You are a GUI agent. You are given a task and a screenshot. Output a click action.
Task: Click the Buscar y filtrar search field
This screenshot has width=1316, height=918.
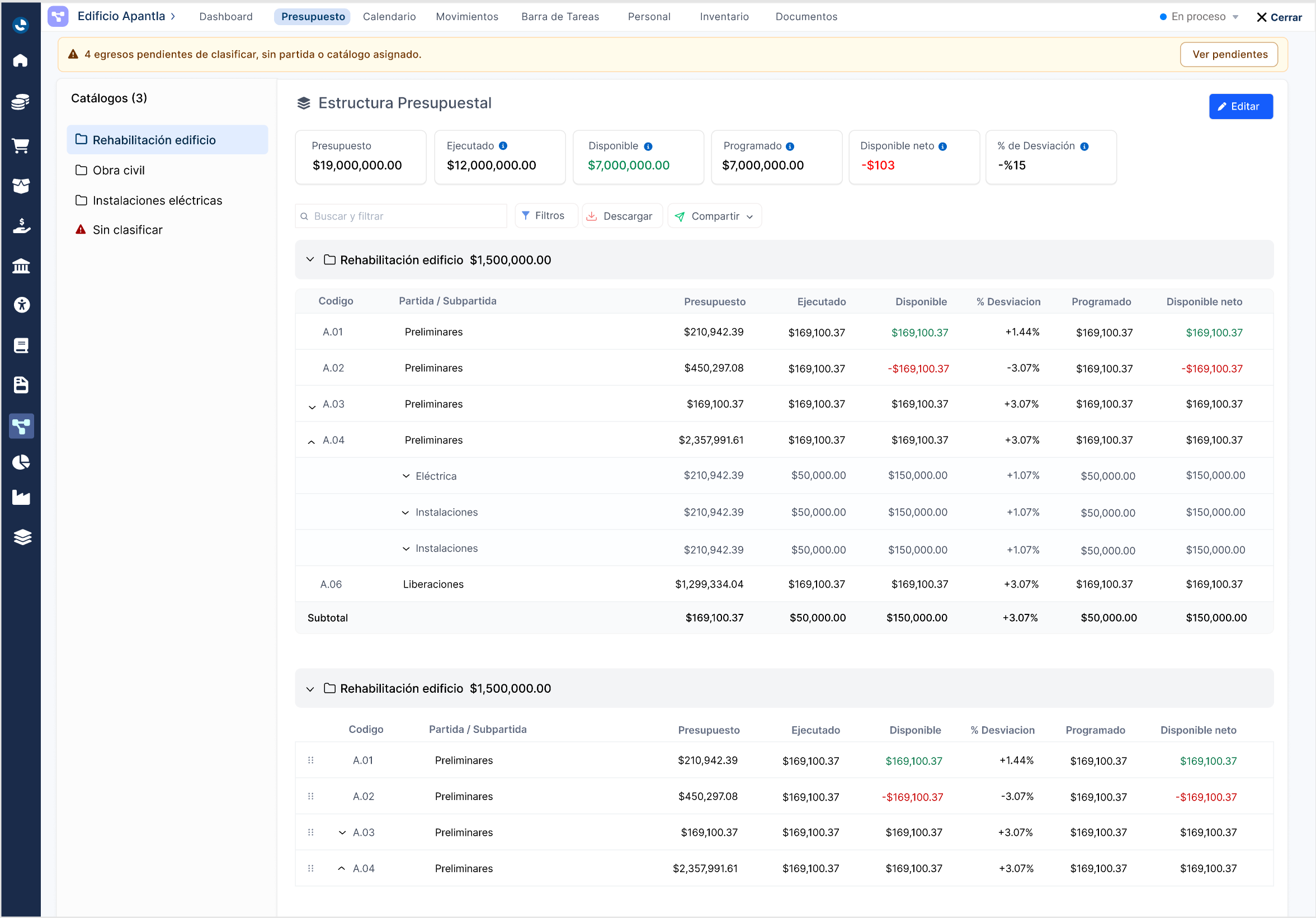(401, 216)
